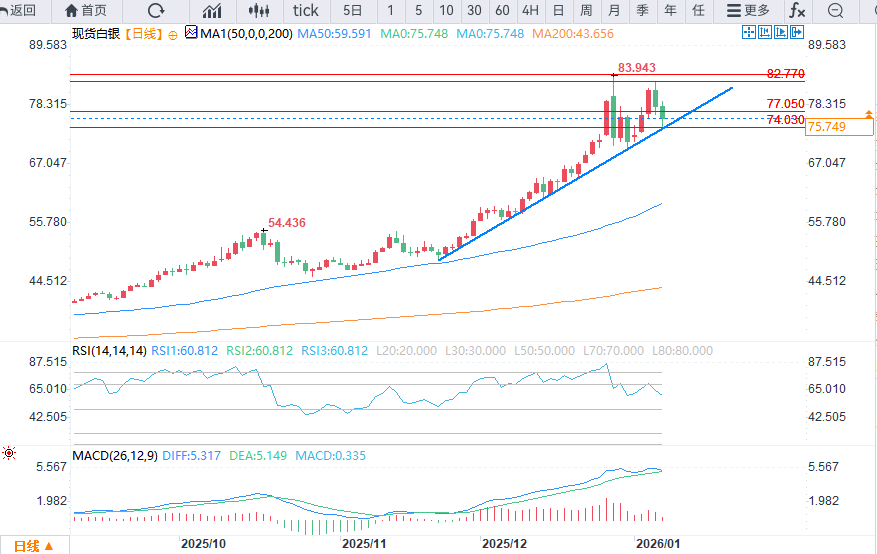Select the 月 monthly timeframe

coord(614,11)
